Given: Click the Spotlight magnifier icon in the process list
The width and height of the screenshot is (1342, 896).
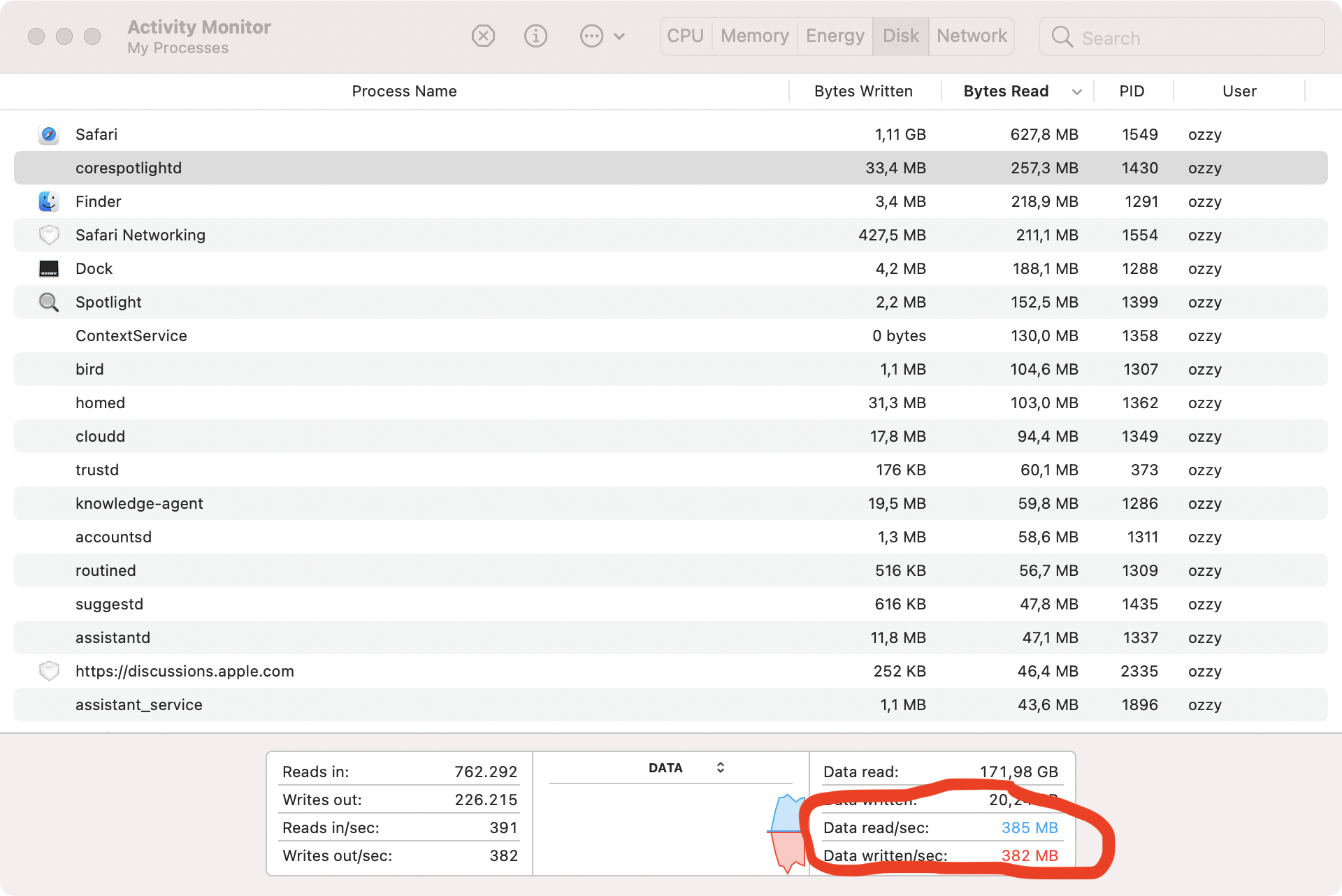Looking at the screenshot, I should point(48,302).
